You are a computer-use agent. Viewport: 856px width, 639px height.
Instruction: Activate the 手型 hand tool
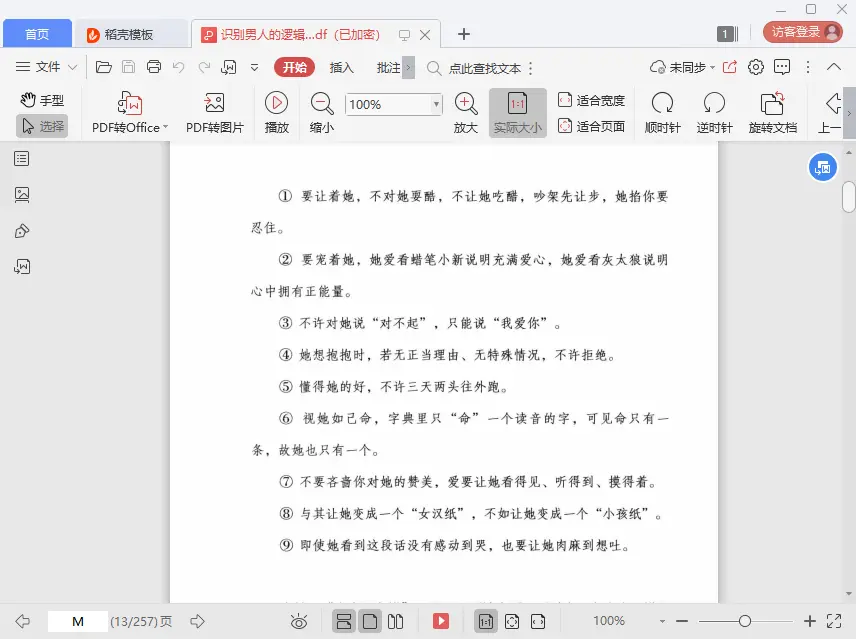(43, 100)
